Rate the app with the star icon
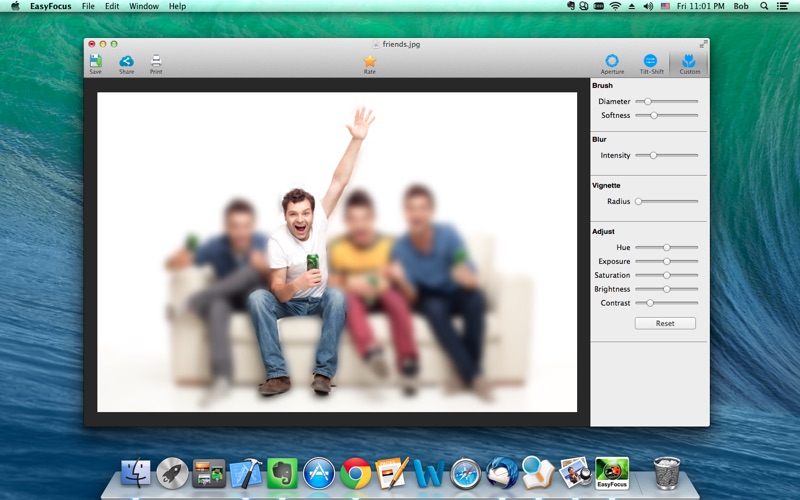This screenshot has width=800, height=500. (x=369, y=64)
